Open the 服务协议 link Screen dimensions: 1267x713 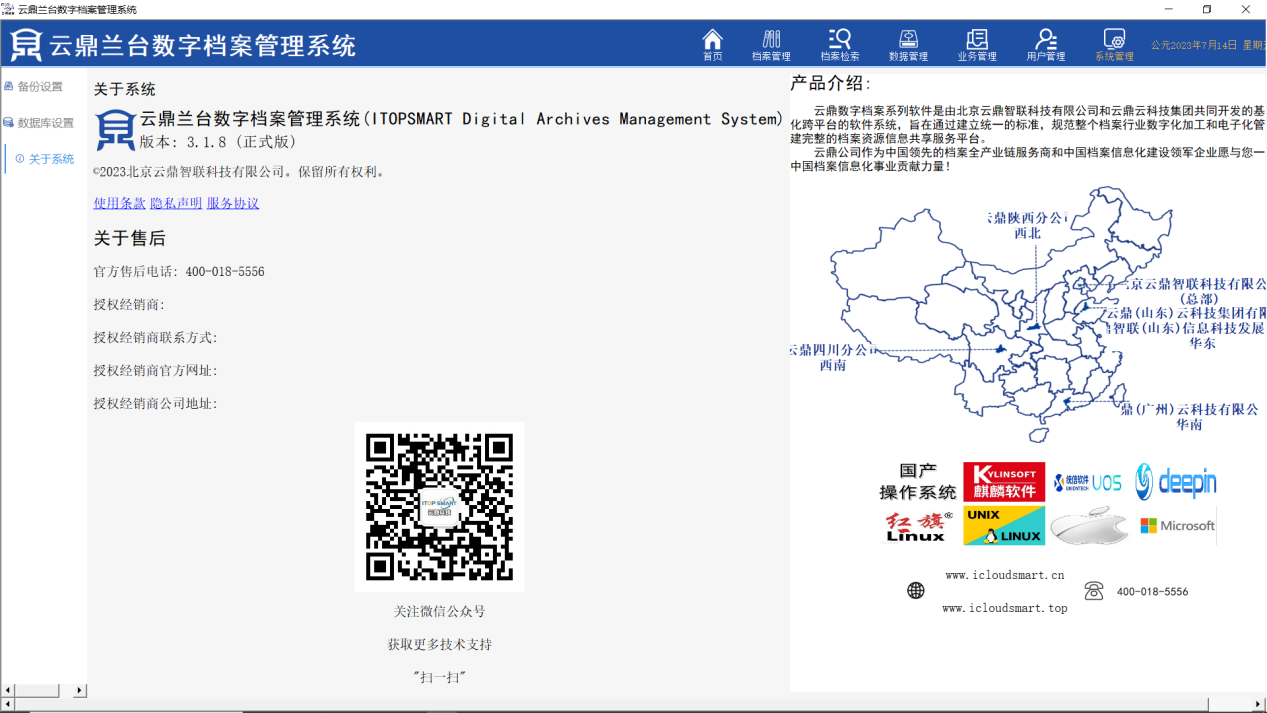[233, 203]
